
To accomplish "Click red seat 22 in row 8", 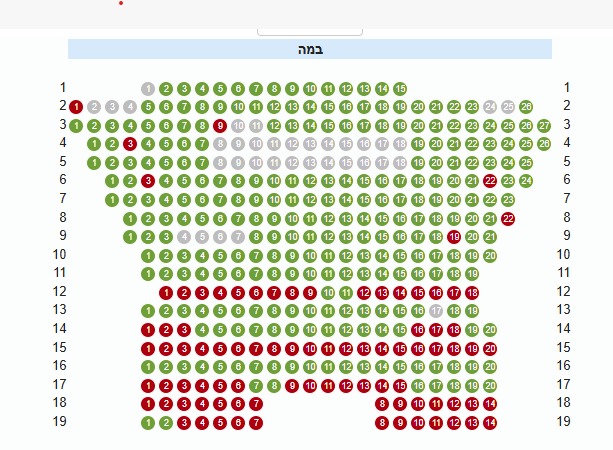I will pyautogui.click(x=508, y=219).
